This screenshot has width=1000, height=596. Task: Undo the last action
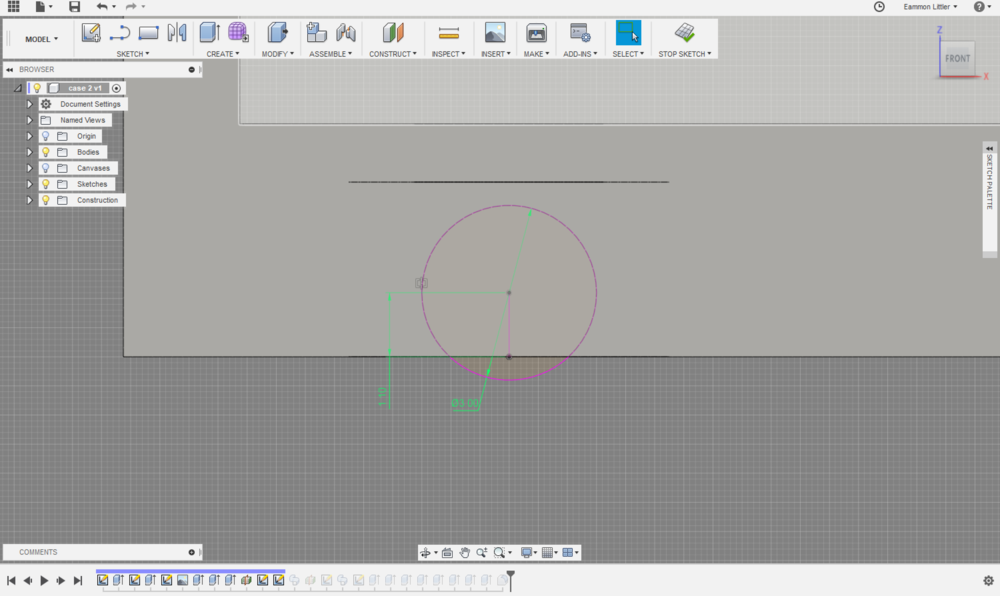click(102, 6)
